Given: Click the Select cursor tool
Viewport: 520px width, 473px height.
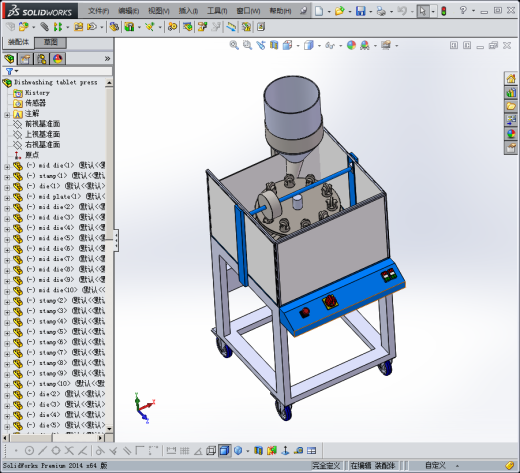Looking at the screenshot, I should 423,11.
